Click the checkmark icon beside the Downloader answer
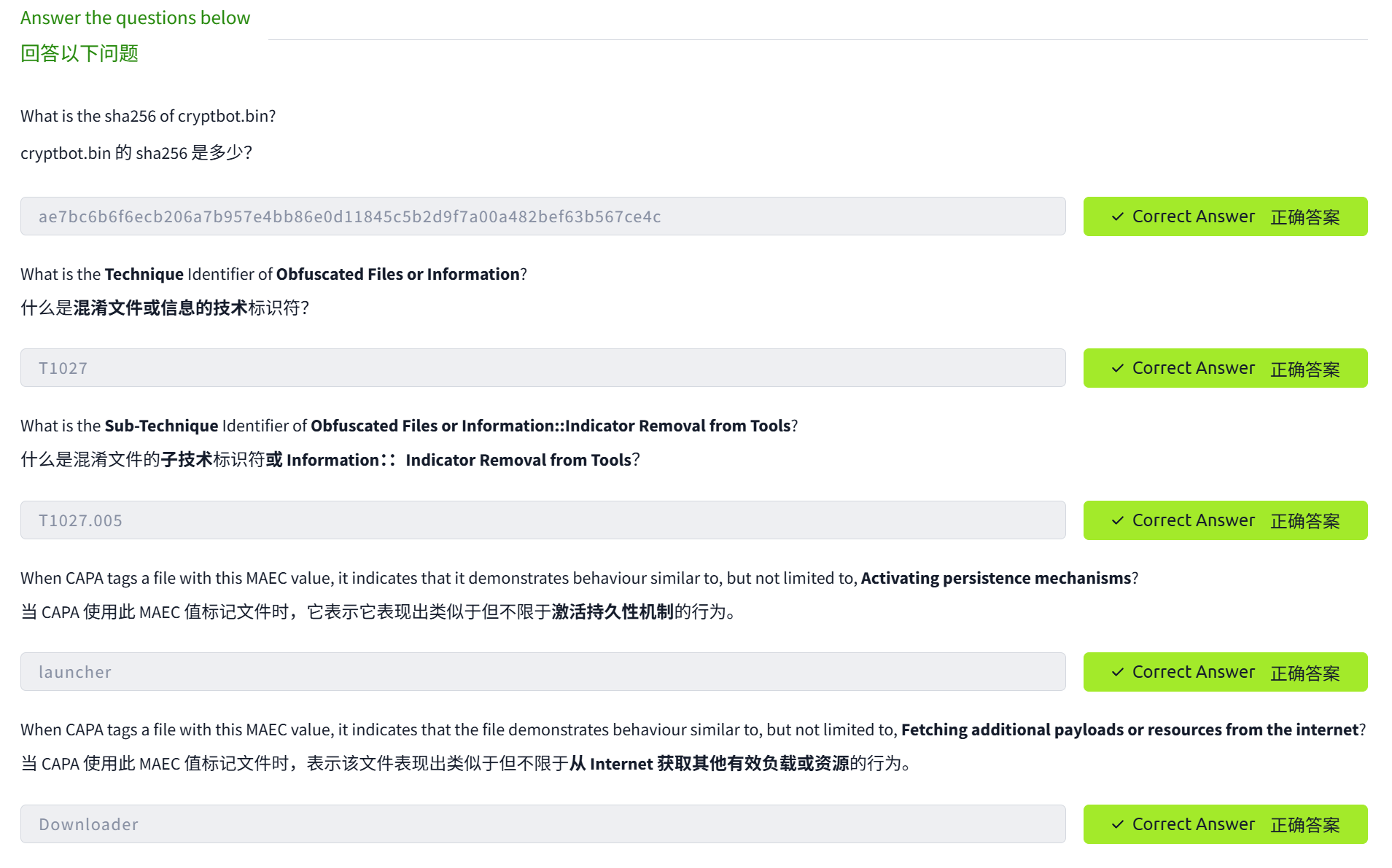Image resolution: width=1392 pixels, height=868 pixels. pyautogui.click(x=1117, y=824)
